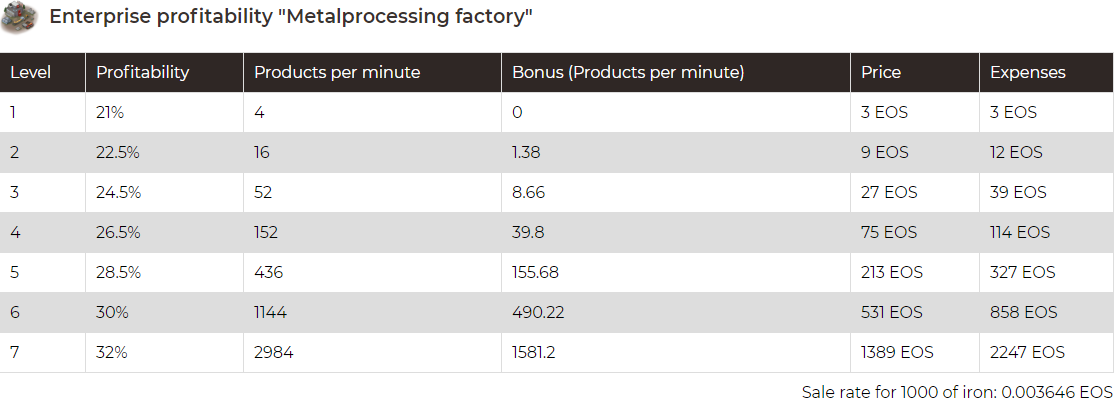This screenshot has height=401, width=1114.
Task: Click the 1389 EOS price cell
Action: coord(914,353)
